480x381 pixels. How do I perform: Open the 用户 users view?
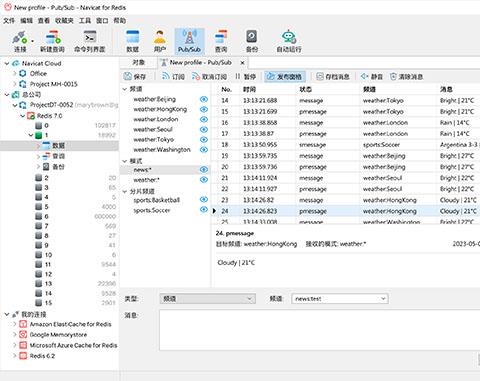click(160, 41)
